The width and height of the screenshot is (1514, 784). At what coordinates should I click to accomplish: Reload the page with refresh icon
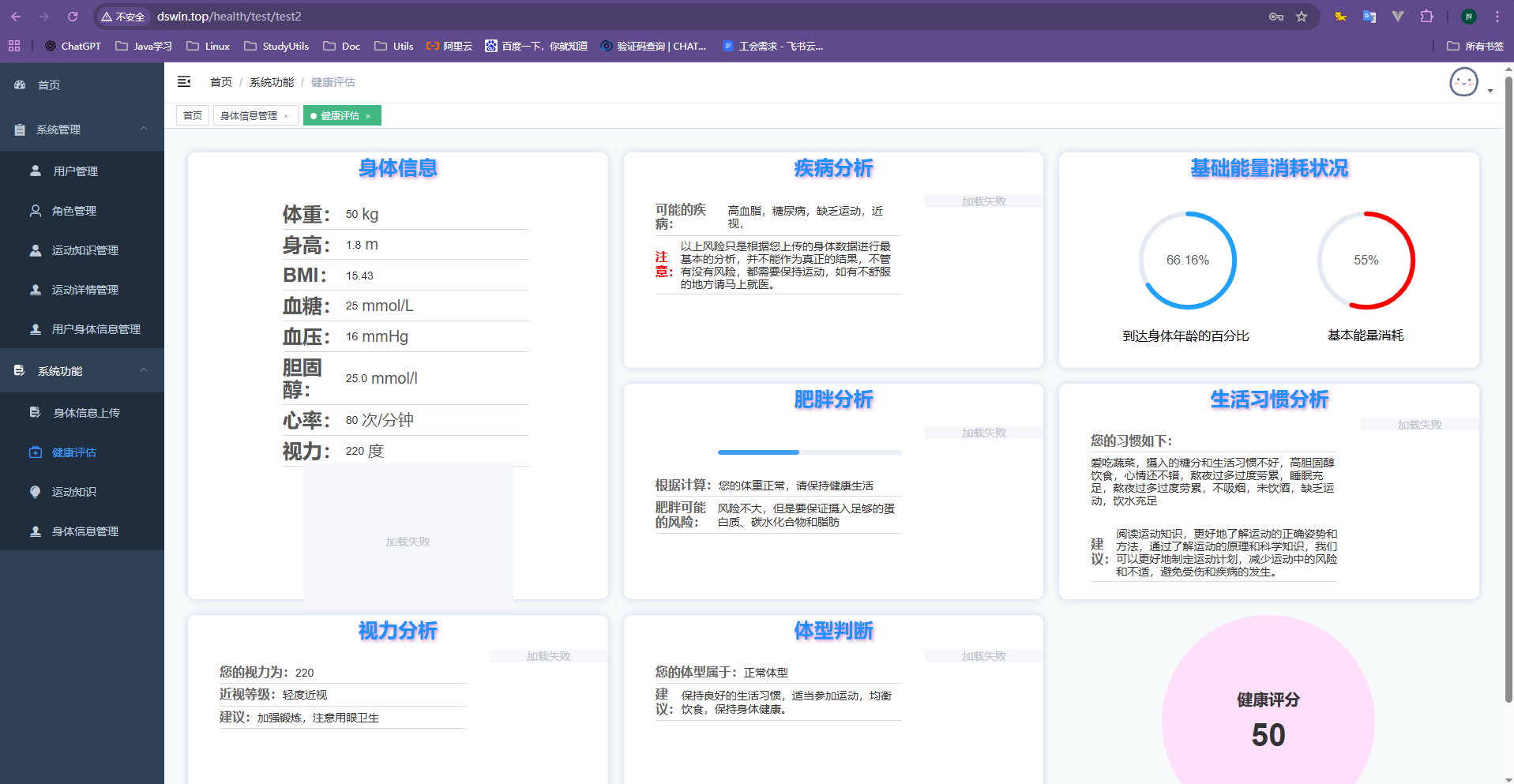[x=73, y=16]
